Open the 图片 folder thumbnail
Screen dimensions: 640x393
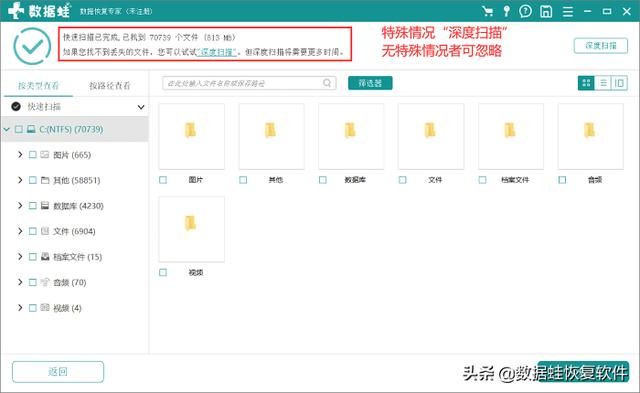191,136
